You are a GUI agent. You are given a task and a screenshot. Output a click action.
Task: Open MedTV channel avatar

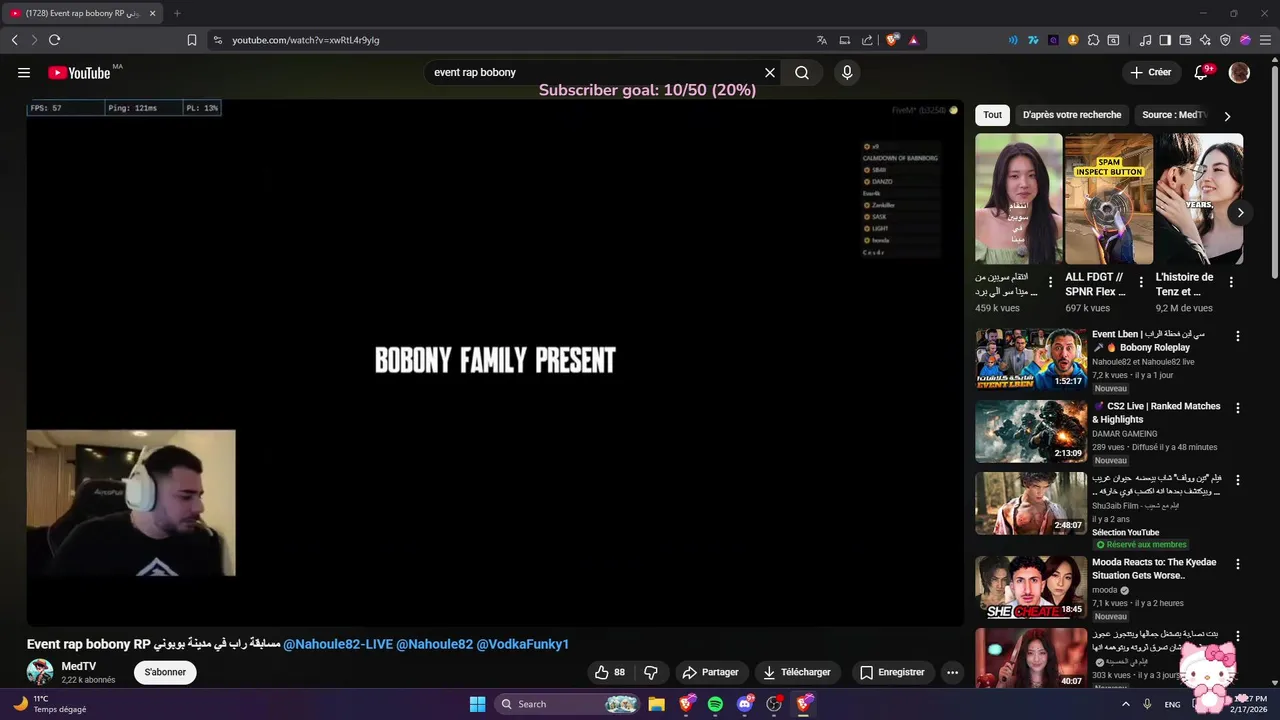coord(40,672)
